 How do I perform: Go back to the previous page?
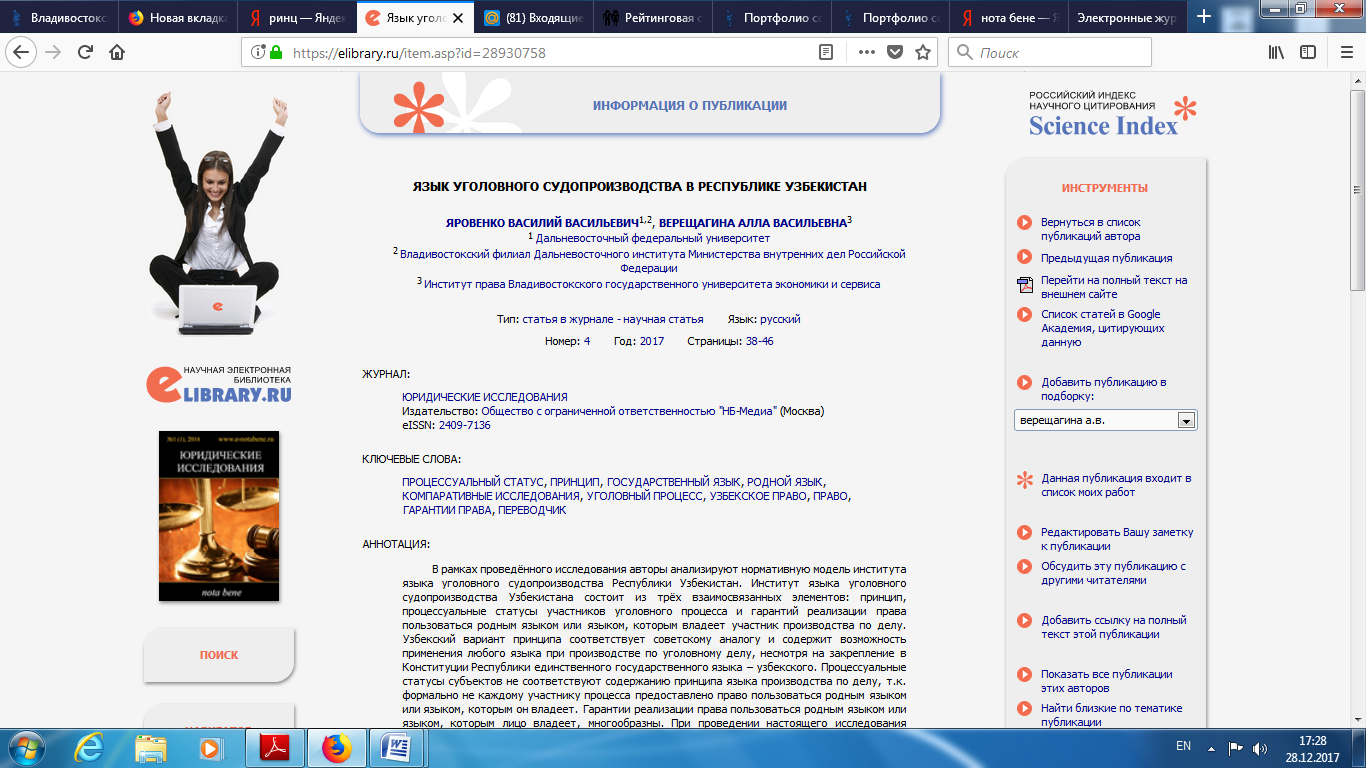coord(23,52)
